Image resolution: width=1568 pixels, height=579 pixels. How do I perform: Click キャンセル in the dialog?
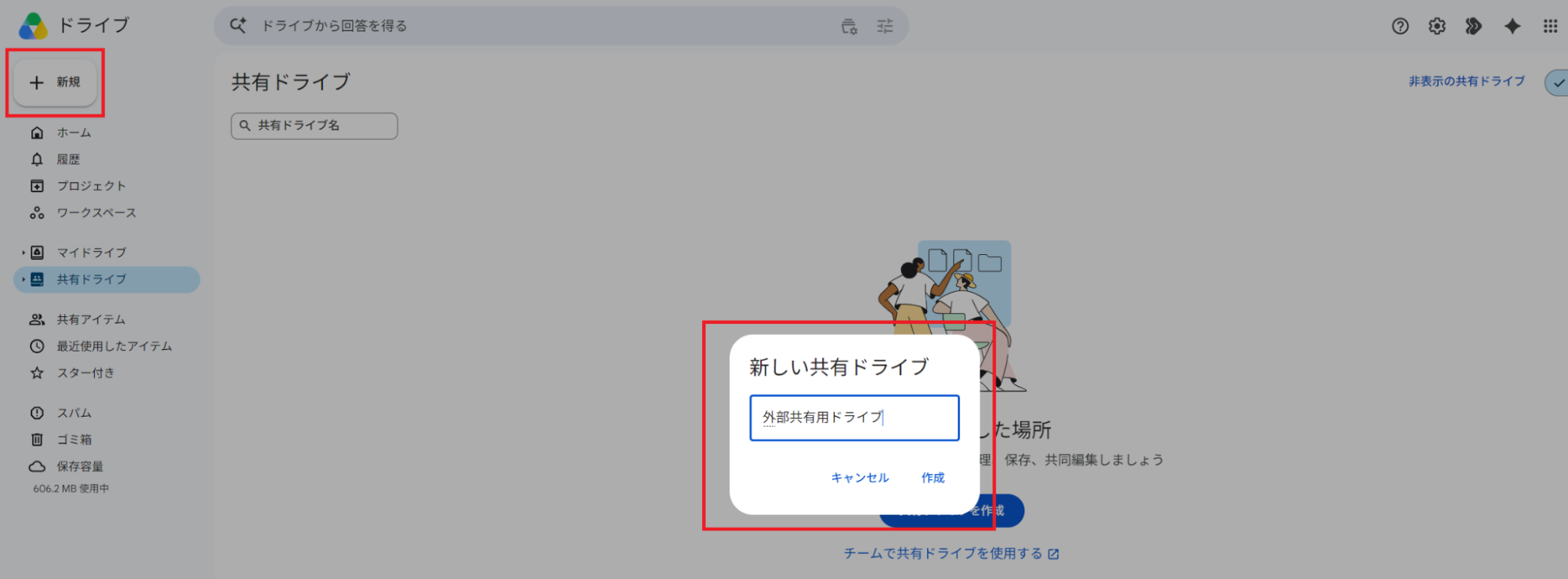click(860, 478)
